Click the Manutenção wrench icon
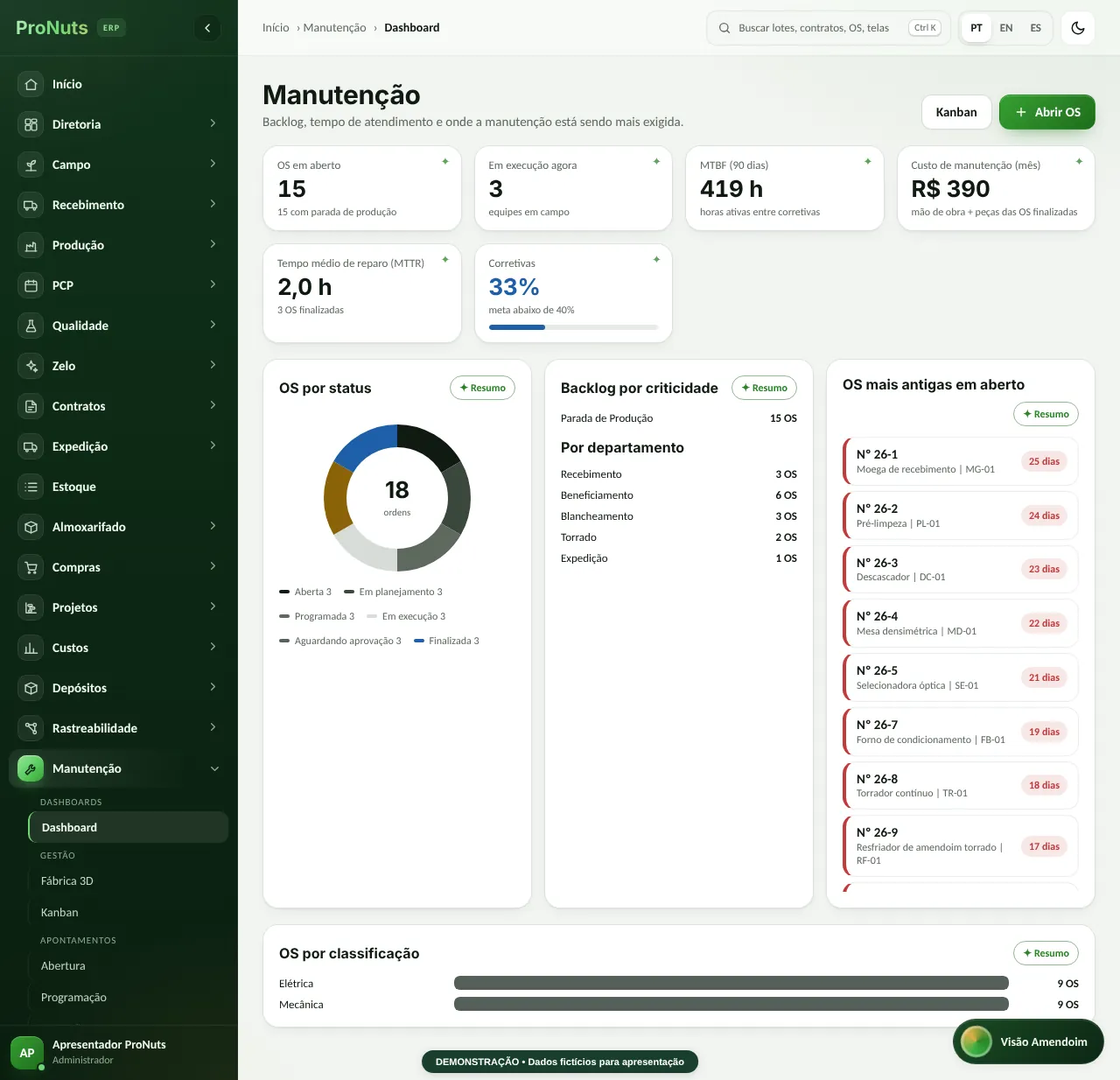Screen dimensions: 1120x1080 (31, 768)
